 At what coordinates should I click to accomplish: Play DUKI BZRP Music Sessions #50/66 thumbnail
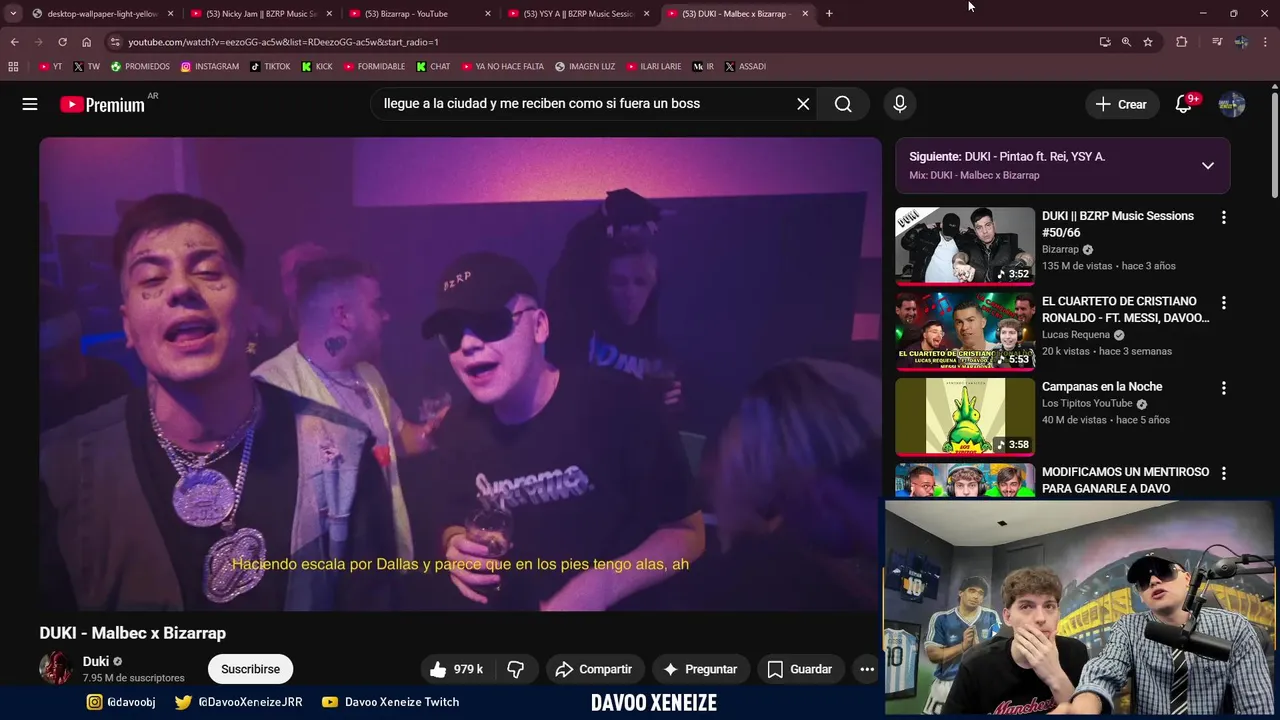965,246
